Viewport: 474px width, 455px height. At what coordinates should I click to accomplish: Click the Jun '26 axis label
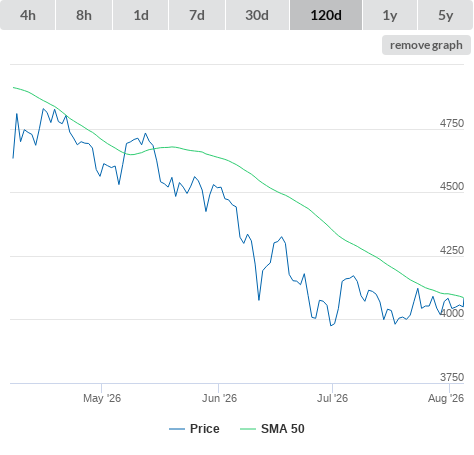coord(219,398)
